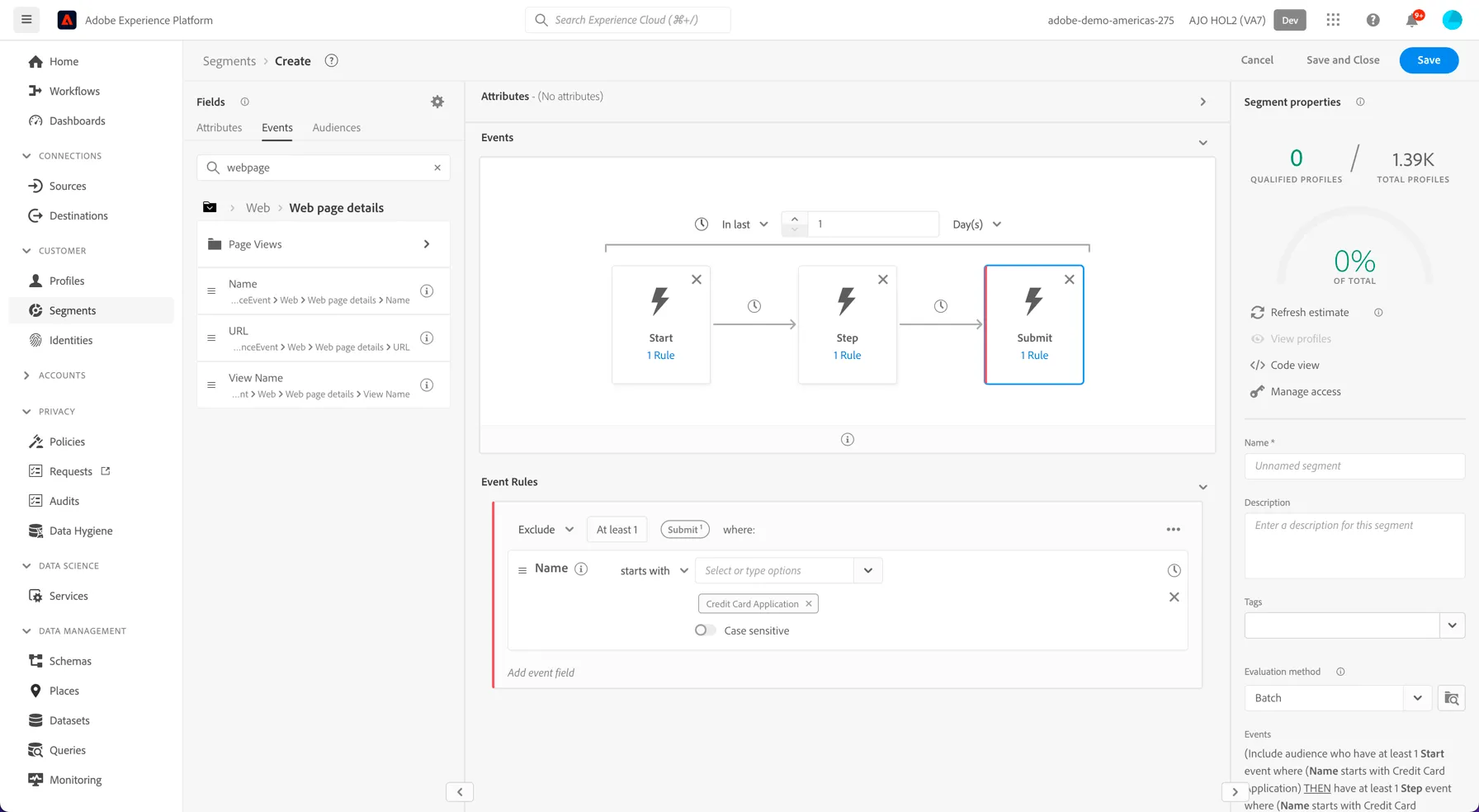Image resolution: width=1479 pixels, height=812 pixels.
Task: Open the Fields settings gear icon
Action: tap(437, 101)
